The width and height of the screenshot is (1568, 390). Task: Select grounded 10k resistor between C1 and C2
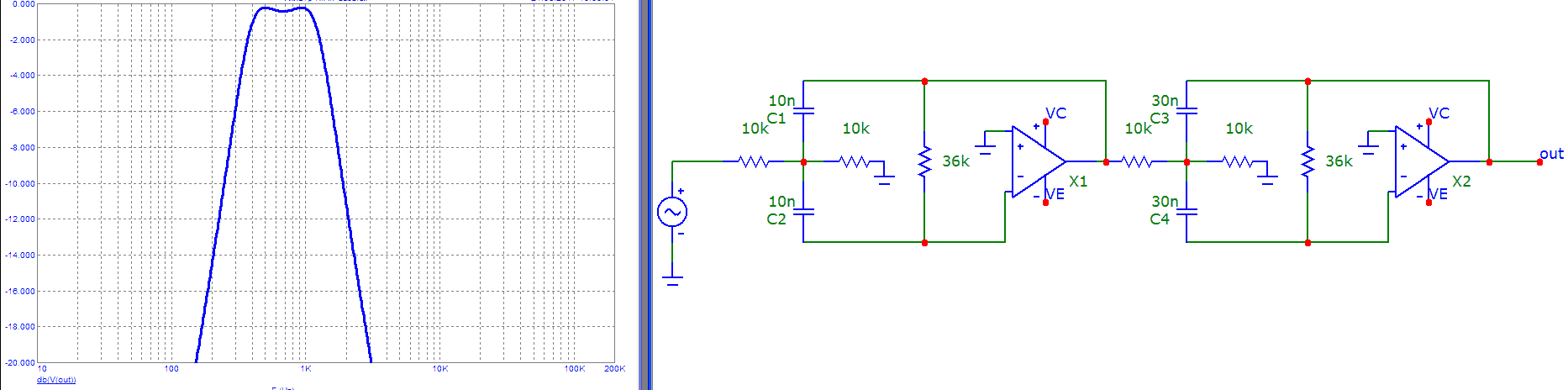click(855, 161)
